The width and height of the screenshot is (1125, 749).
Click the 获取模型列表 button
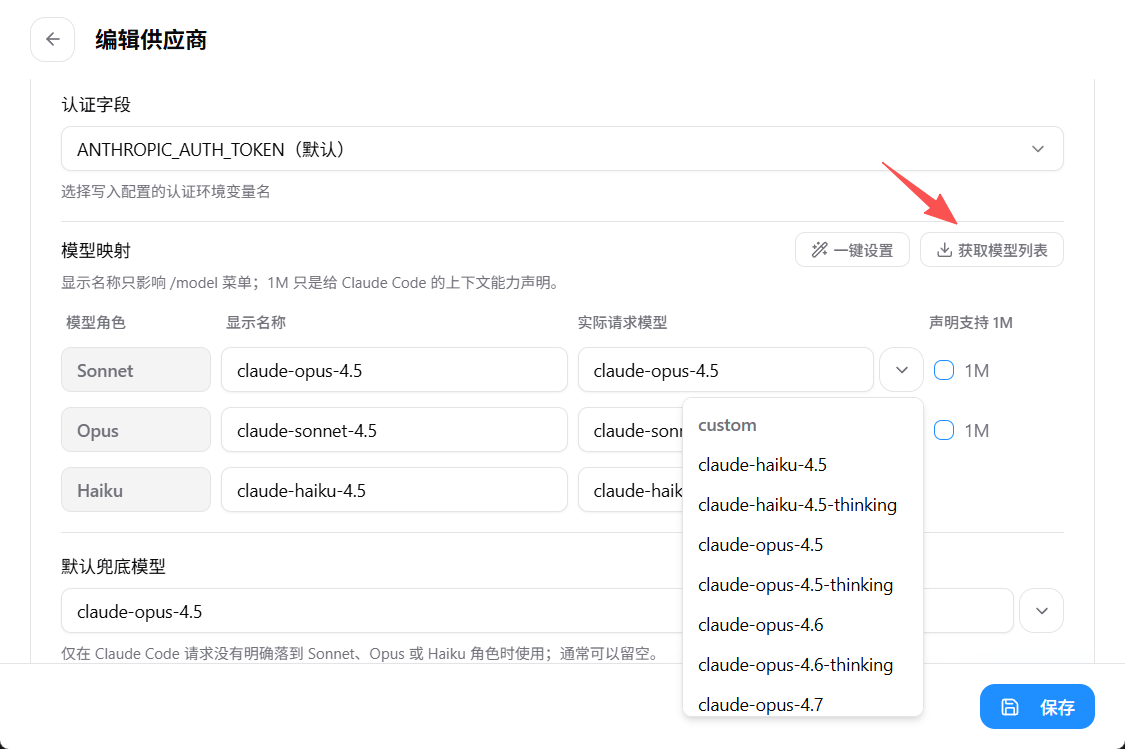click(x=992, y=250)
